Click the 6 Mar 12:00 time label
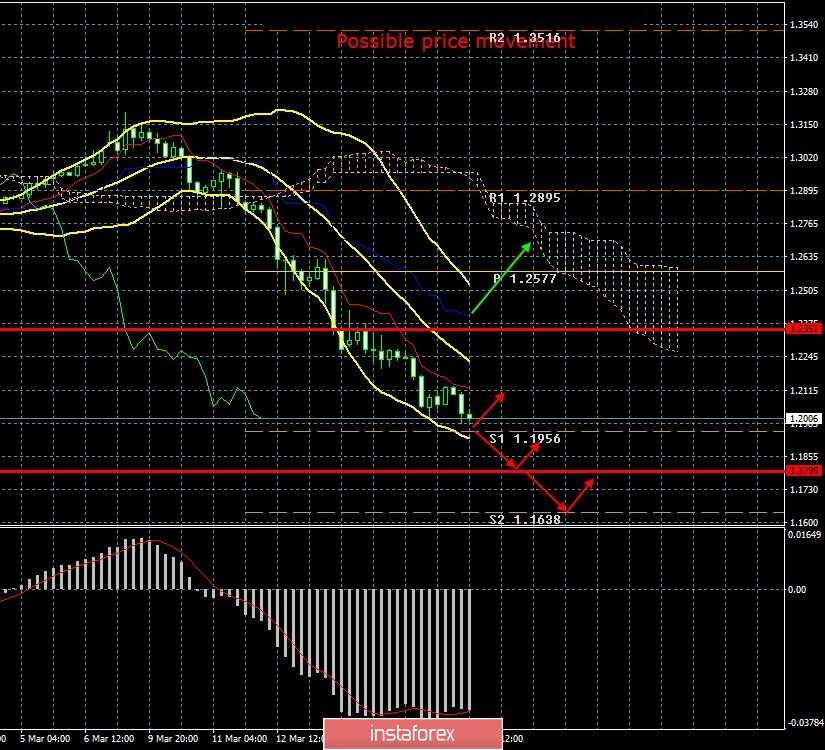Viewport: 825px width, 750px height. tap(109, 739)
